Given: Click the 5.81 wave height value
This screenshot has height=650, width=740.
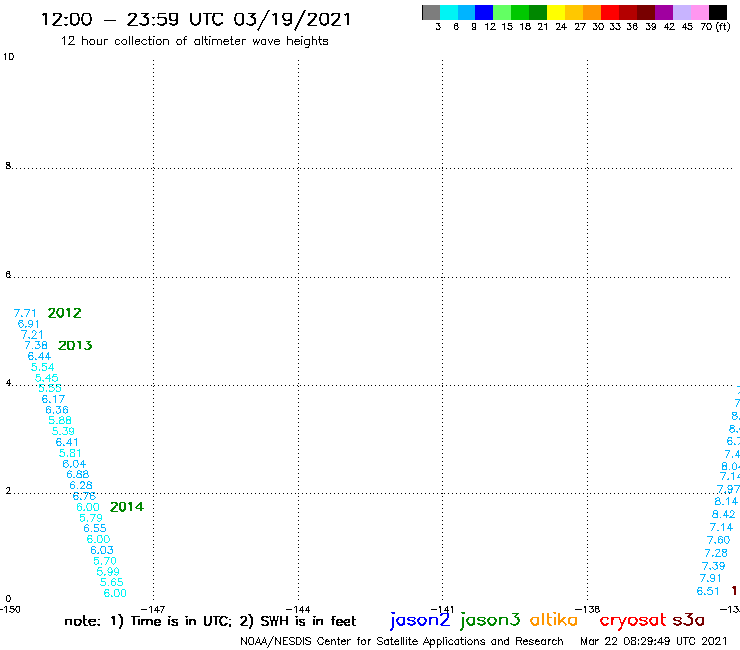Looking at the screenshot, I should point(70,453).
